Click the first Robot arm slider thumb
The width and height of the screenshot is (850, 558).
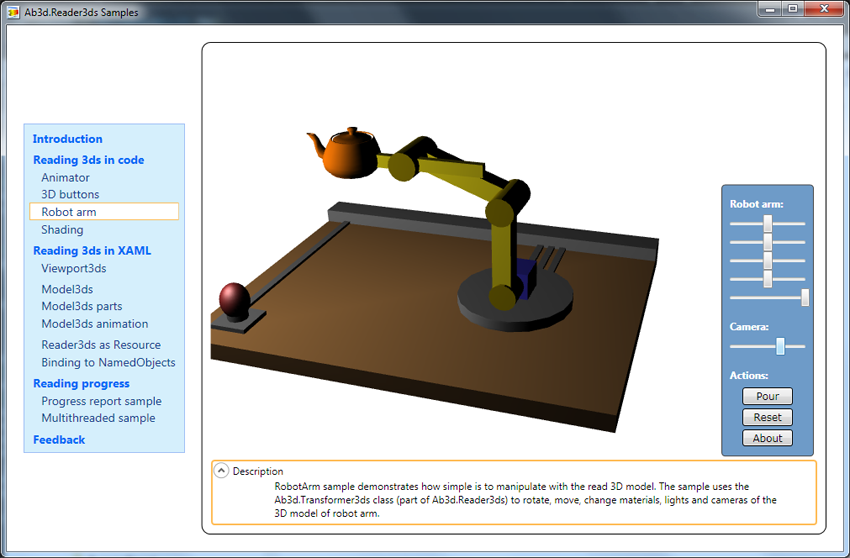click(768, 223)
